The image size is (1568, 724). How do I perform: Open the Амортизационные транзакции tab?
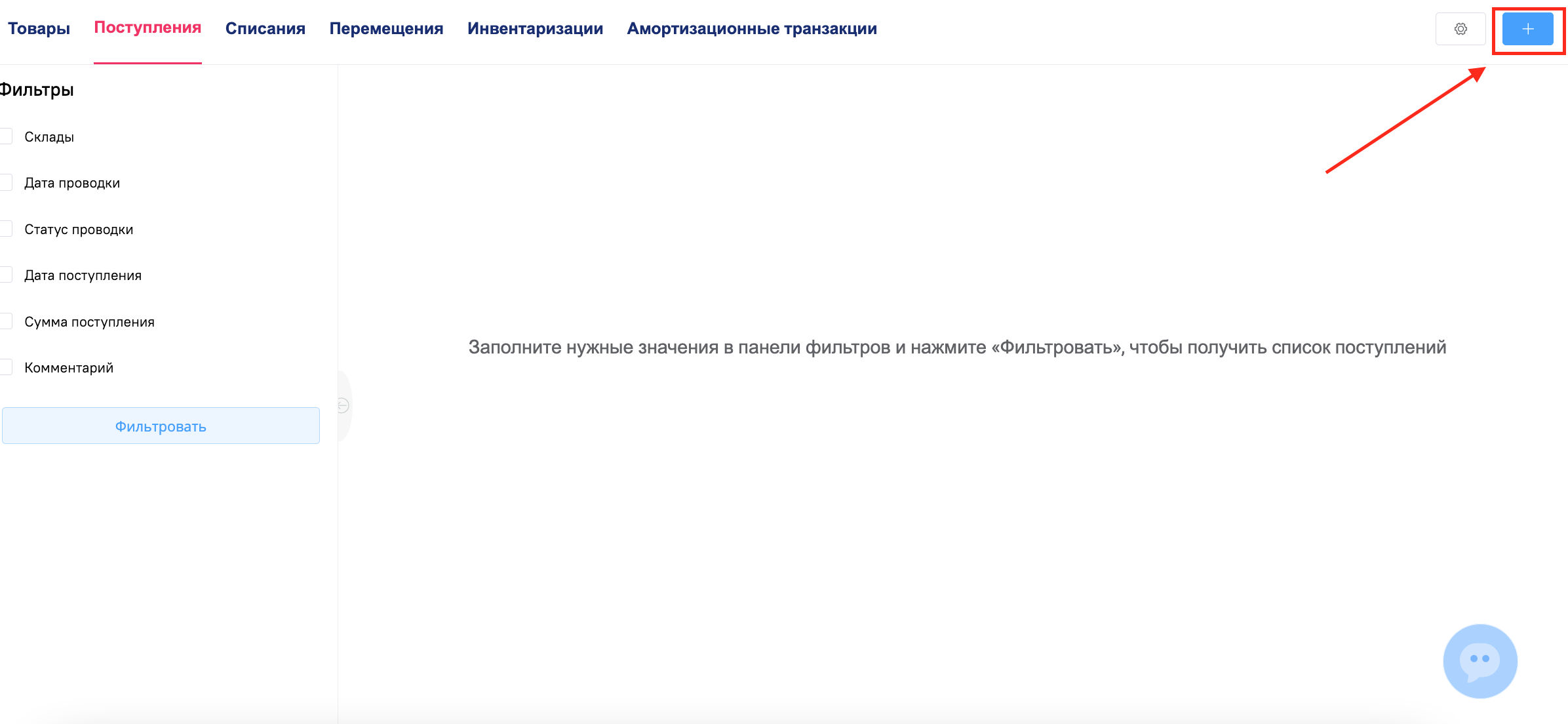point(753,28)
